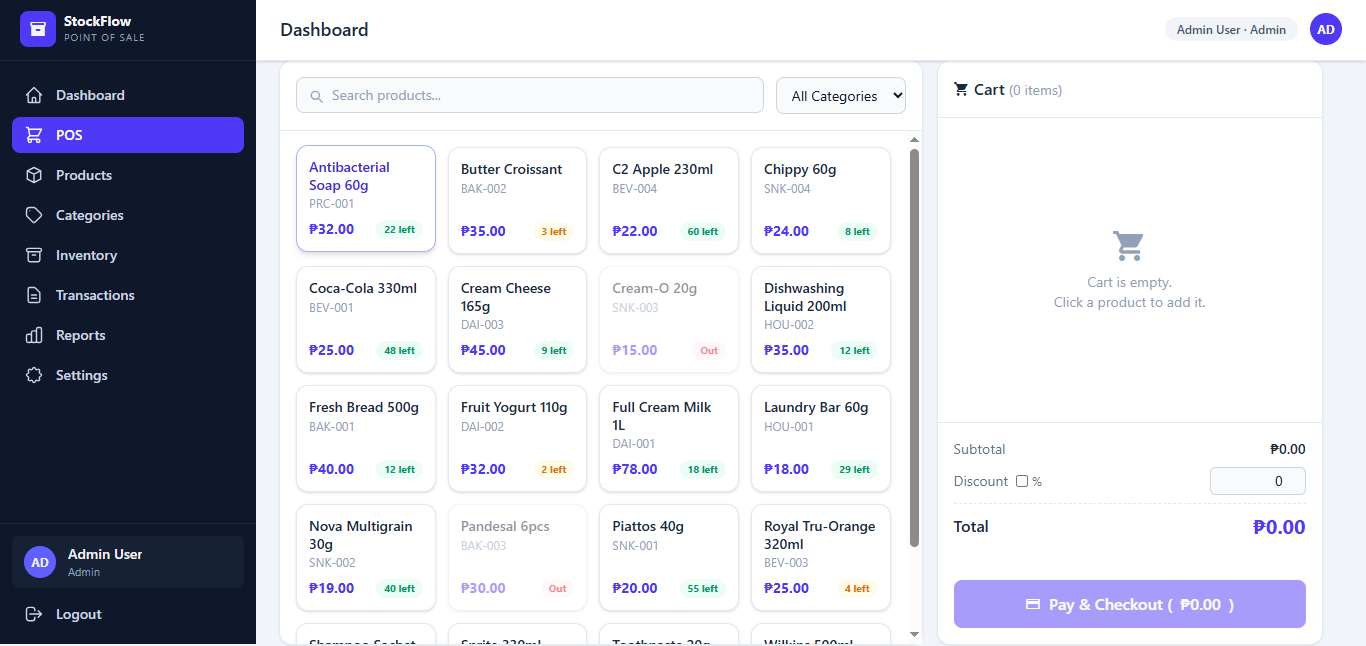
Task: Add Nova Multigrain 30g to cart
Action: (x=366, y=557)
